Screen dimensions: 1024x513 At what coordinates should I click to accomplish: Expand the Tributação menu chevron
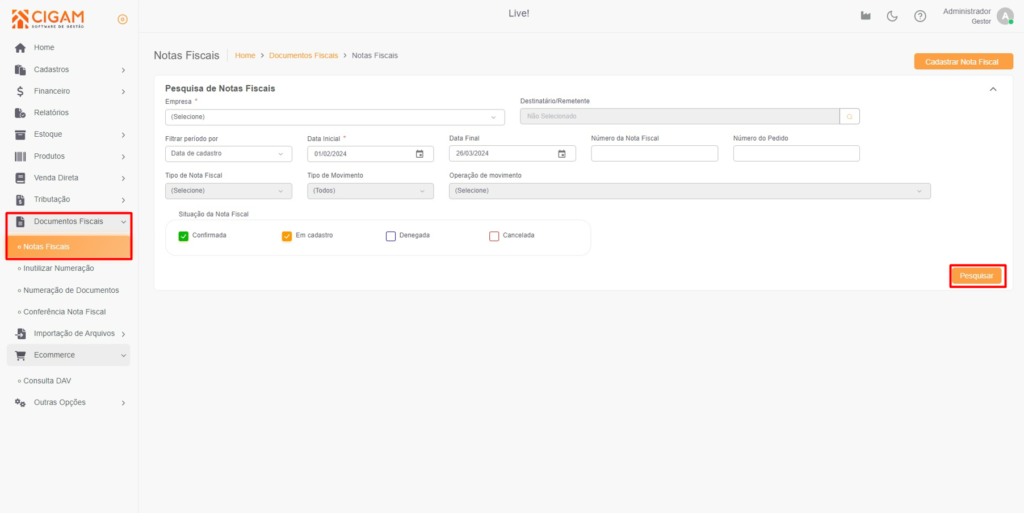pos(123,200)
